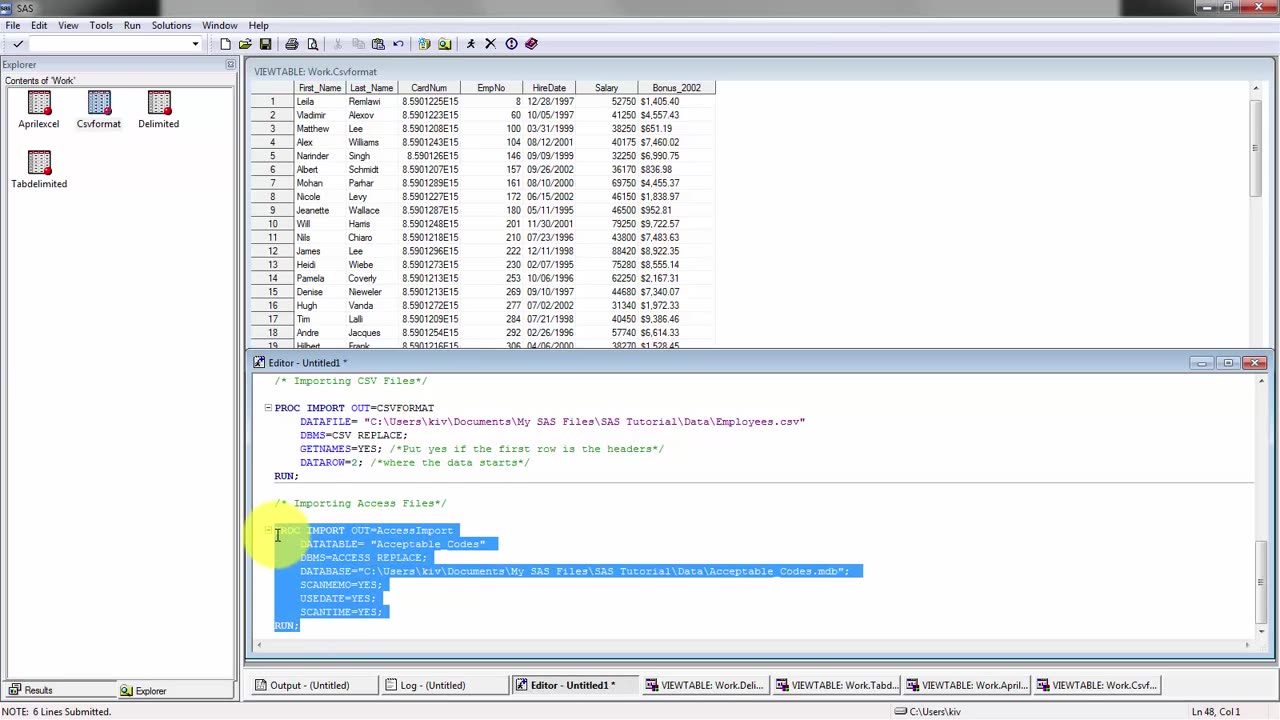Switch to the Explorer tab
The image size is (1280, 720).
(x=176, y=691)
